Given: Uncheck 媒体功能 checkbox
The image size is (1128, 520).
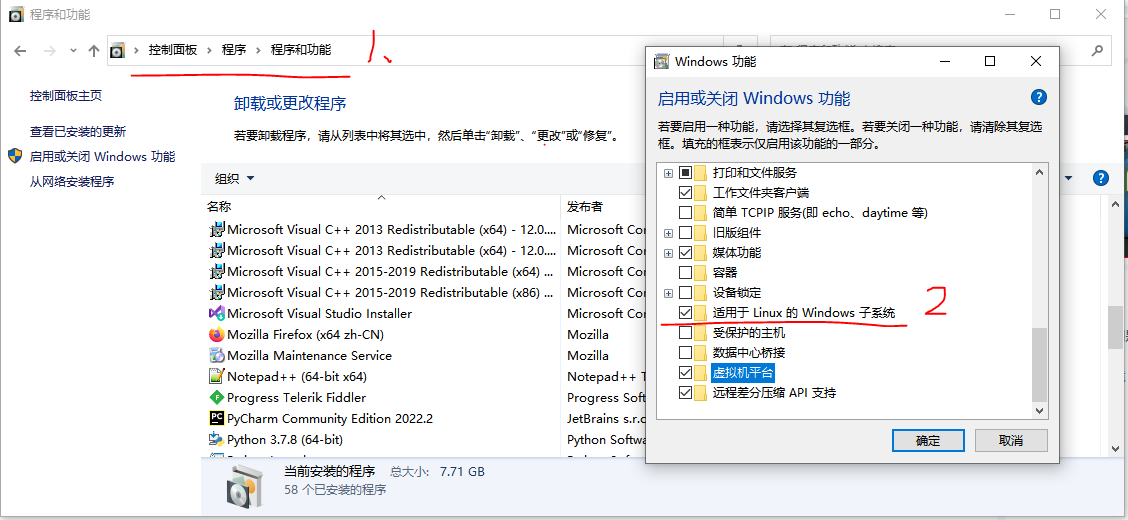Looking at the screenshot, I should [x=686, y=253].
